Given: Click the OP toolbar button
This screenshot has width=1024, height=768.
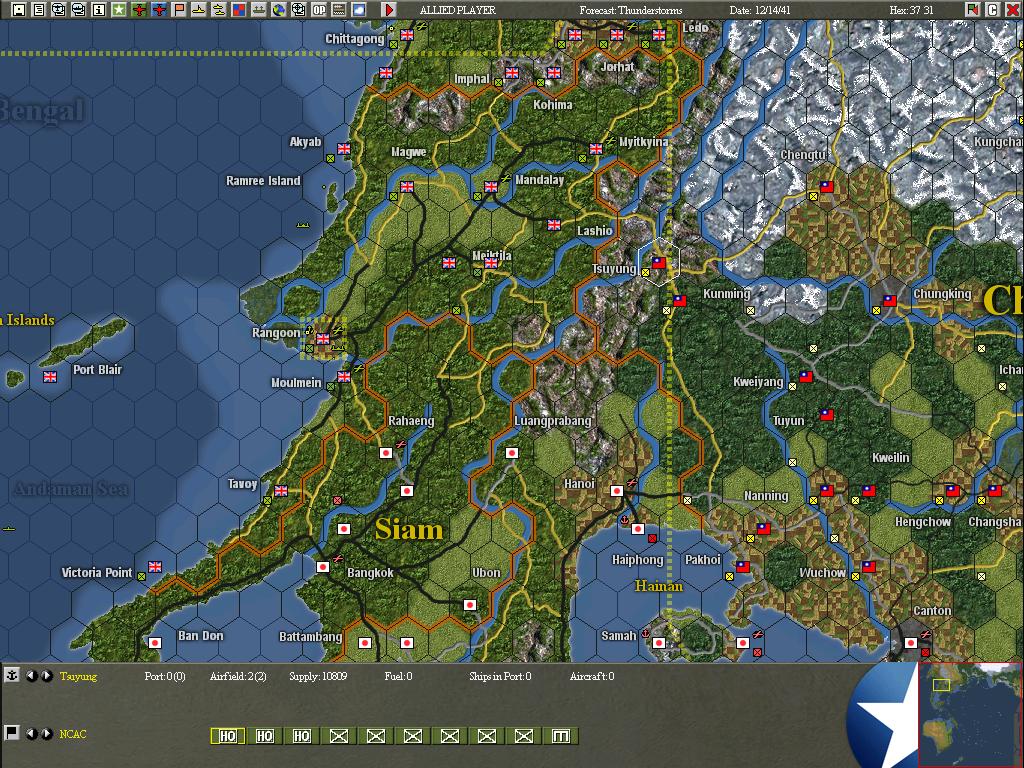Looking at the screenshot, I should [x=319, y=10].
